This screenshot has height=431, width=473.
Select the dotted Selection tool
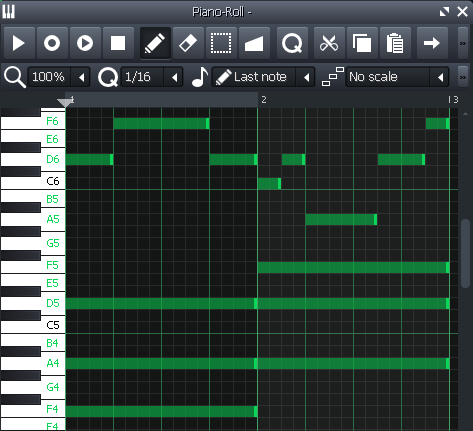(x=221, y=43)
